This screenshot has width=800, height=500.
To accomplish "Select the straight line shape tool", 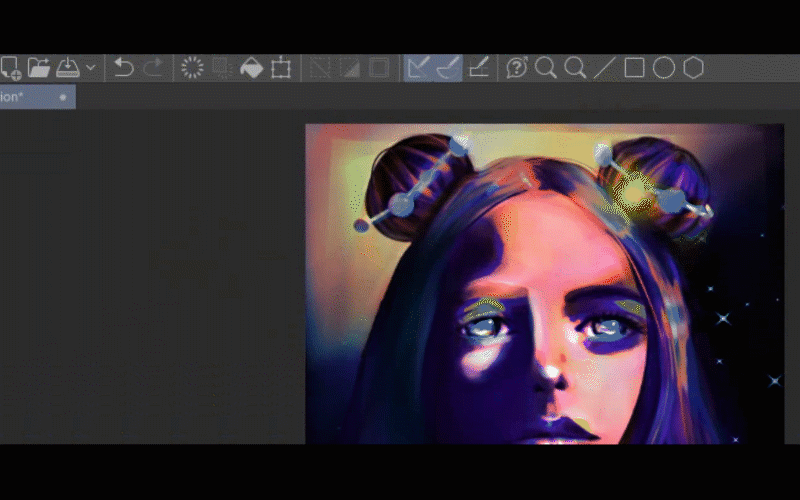I will click(604, 68).
